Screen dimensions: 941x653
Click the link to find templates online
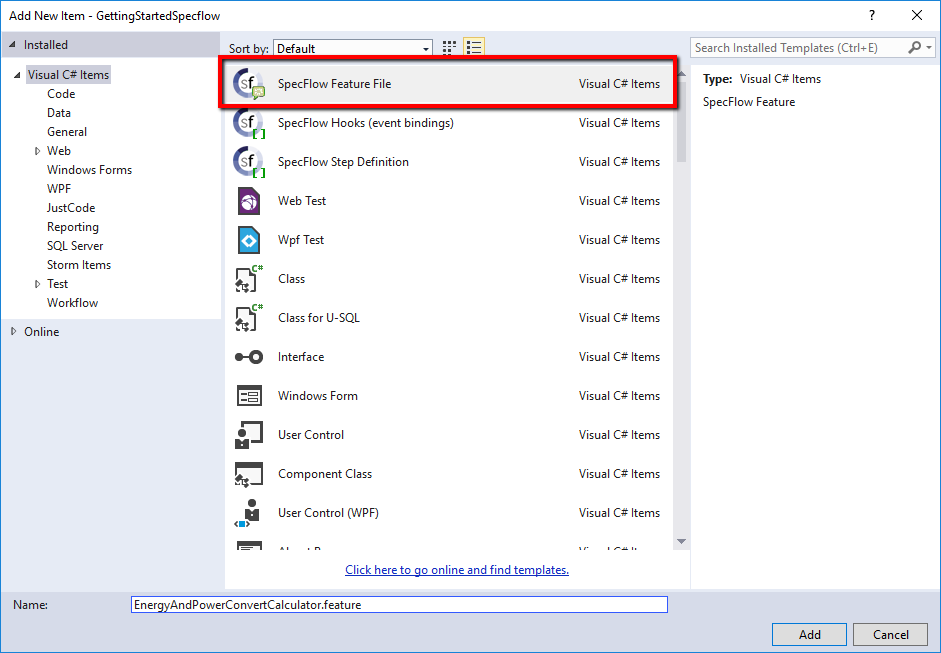(x=456, y=569)
